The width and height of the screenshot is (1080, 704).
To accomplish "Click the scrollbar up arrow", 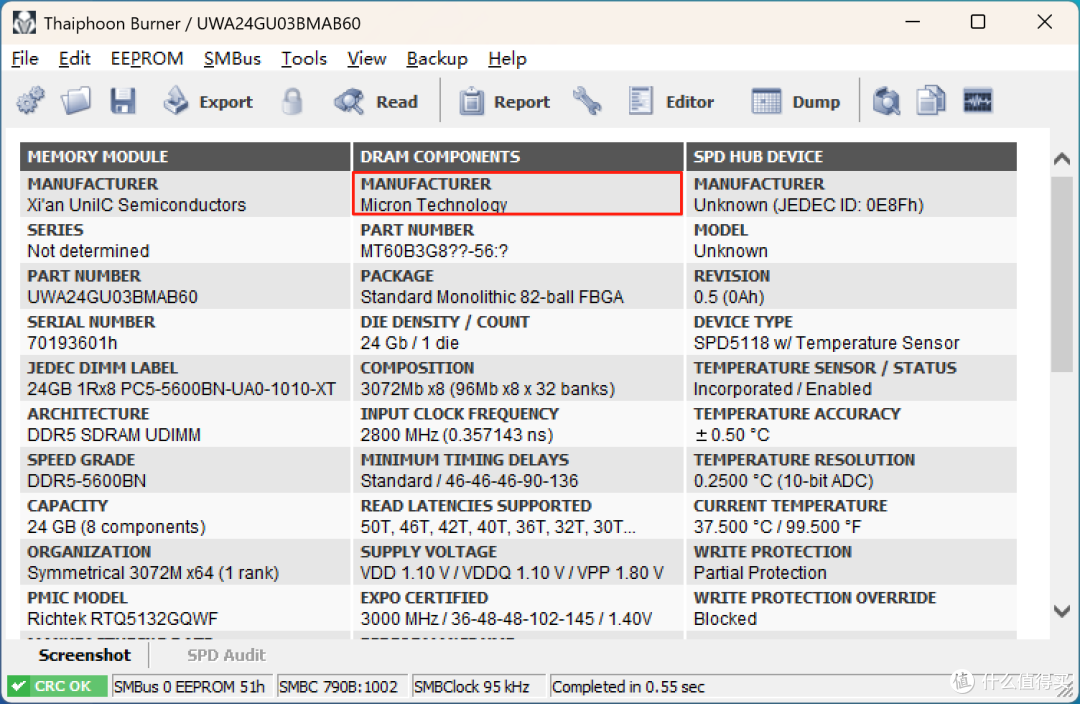I will point(1061,159).
